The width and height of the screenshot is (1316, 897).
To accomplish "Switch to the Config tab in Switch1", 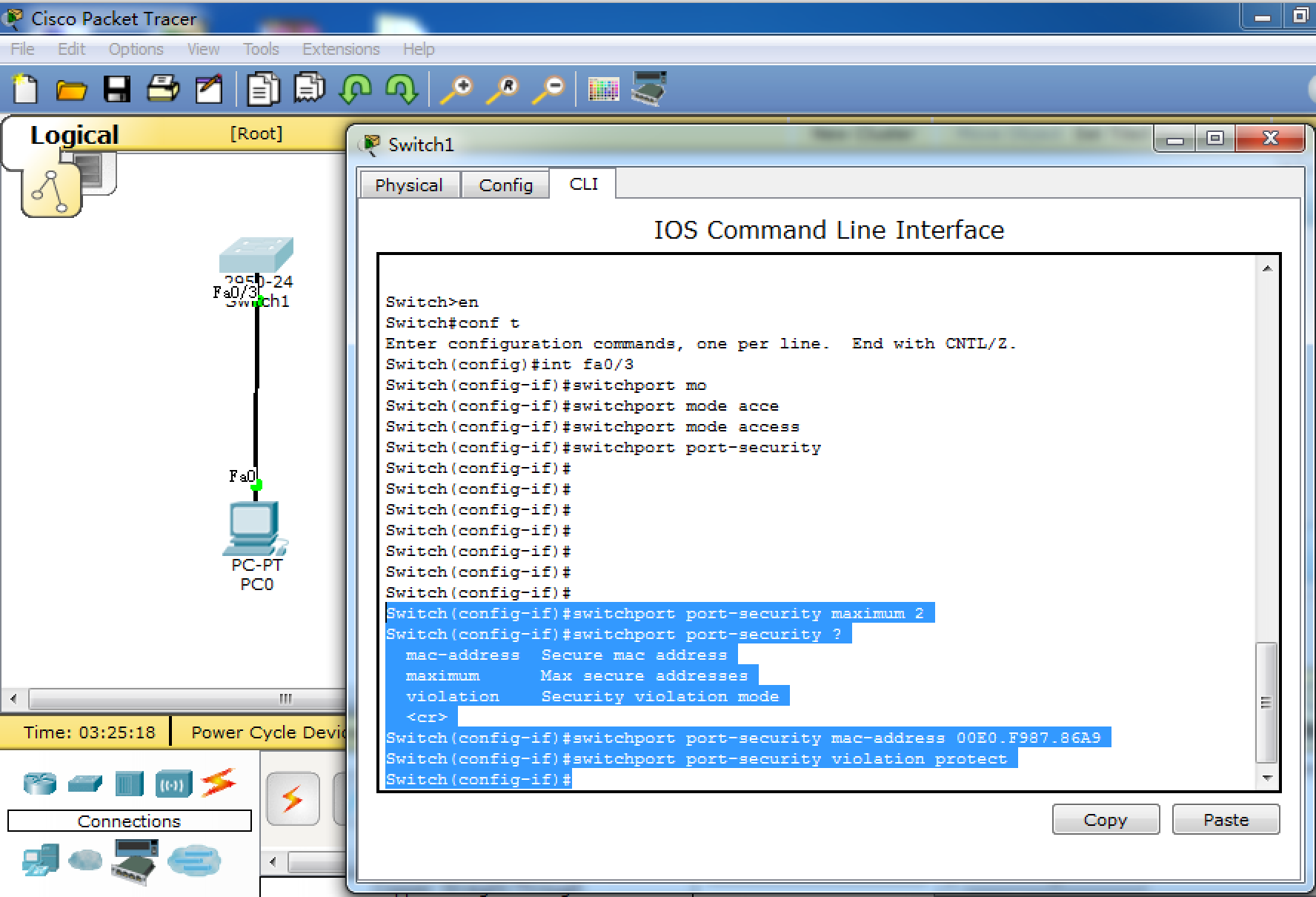I will (505, 185).
